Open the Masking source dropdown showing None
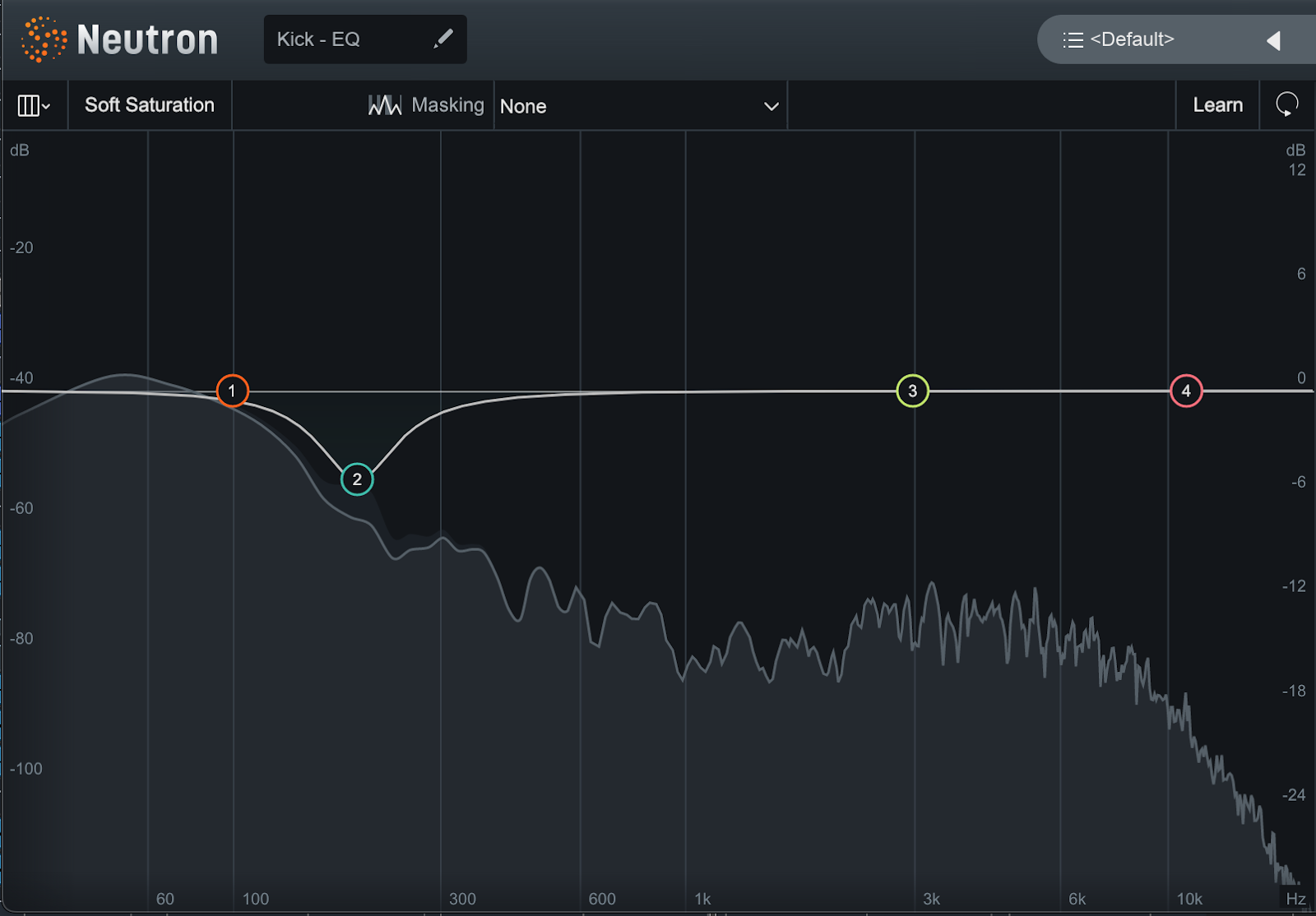Viewport: 1316px width, 916px height. coord(640,106)
